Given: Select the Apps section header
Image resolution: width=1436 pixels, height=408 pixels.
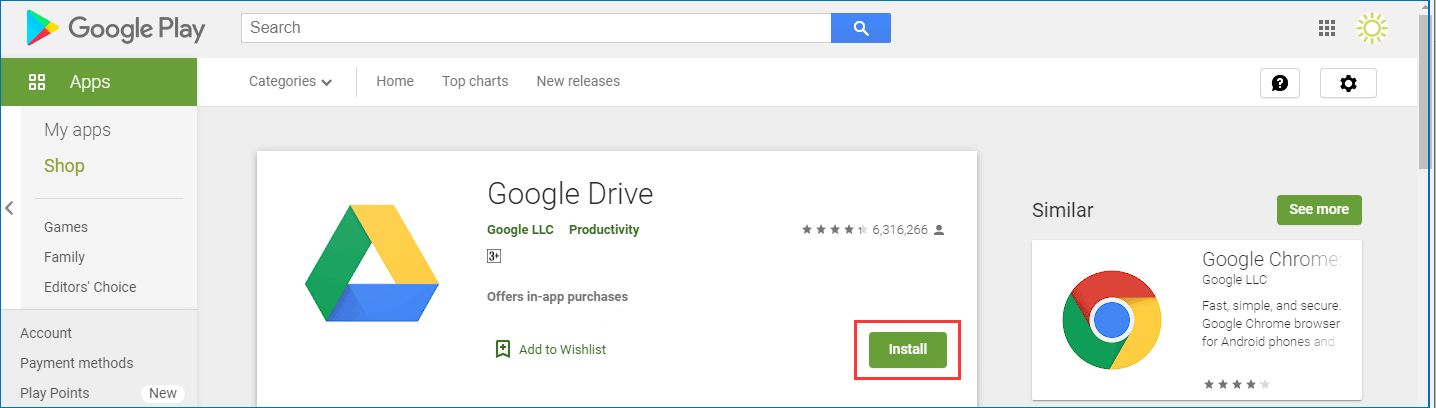Looking at the screenshot, I should [98, 82].
